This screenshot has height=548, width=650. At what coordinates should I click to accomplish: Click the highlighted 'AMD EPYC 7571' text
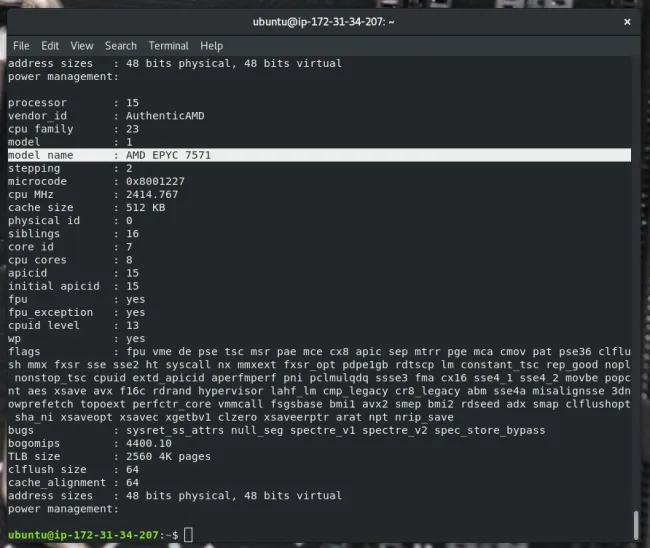click(x=168, y=155)
